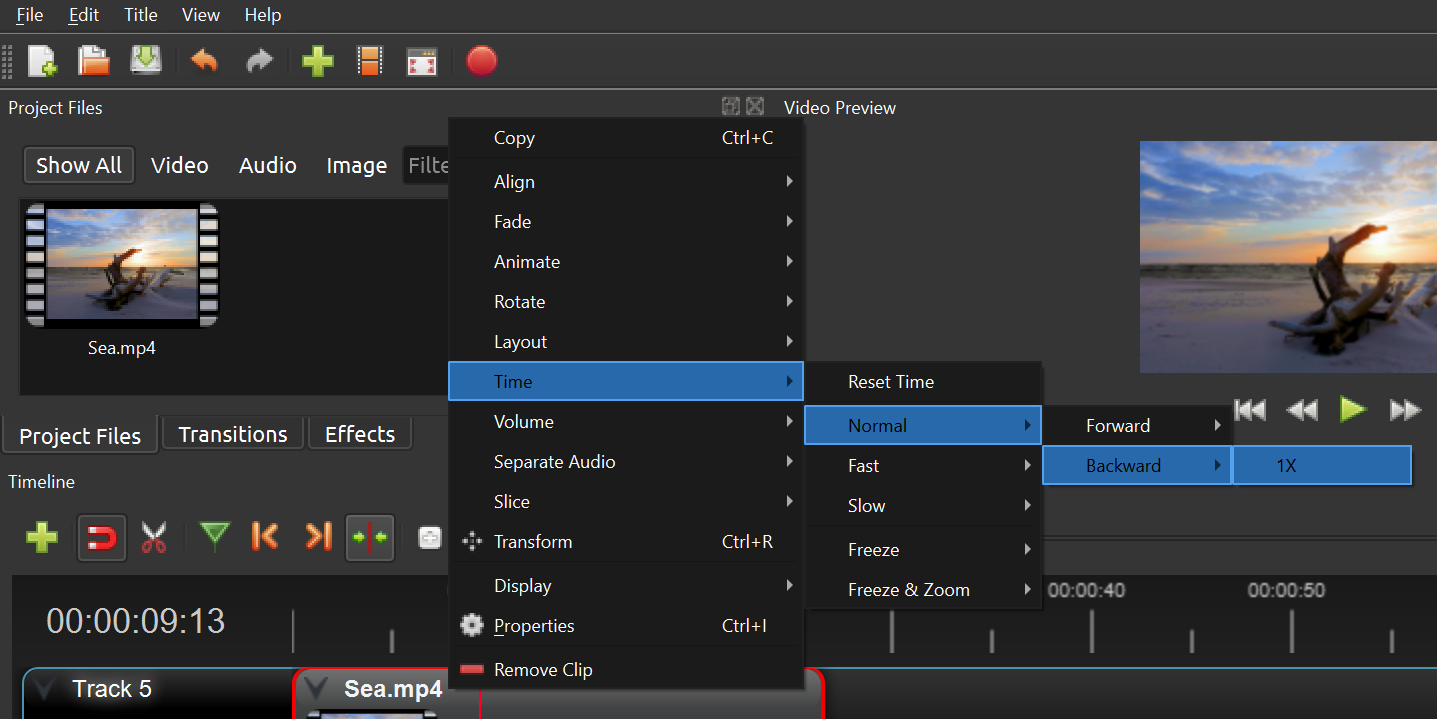Switch to the Transitions tab
Screen dimensions: 1437x719
[233, 435]
